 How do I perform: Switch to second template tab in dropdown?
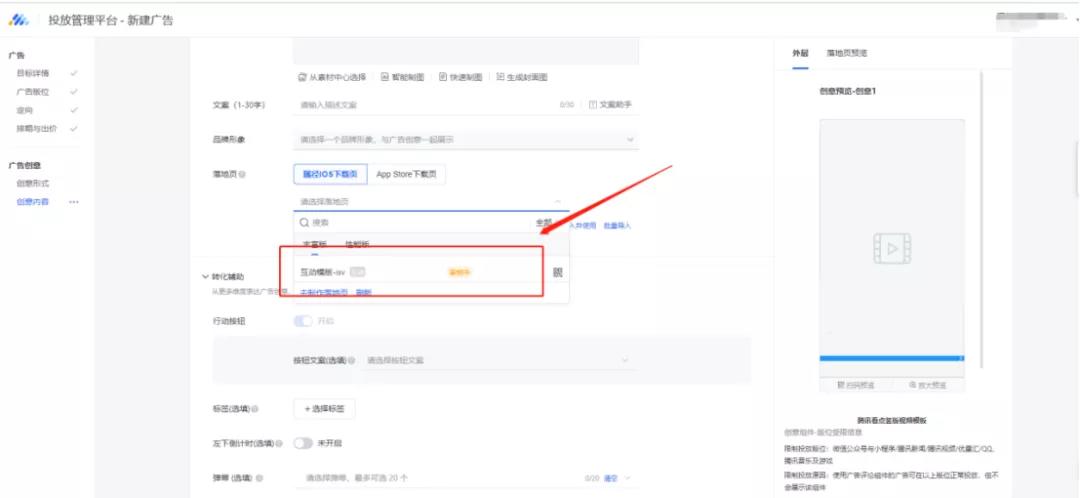[356, 245]
